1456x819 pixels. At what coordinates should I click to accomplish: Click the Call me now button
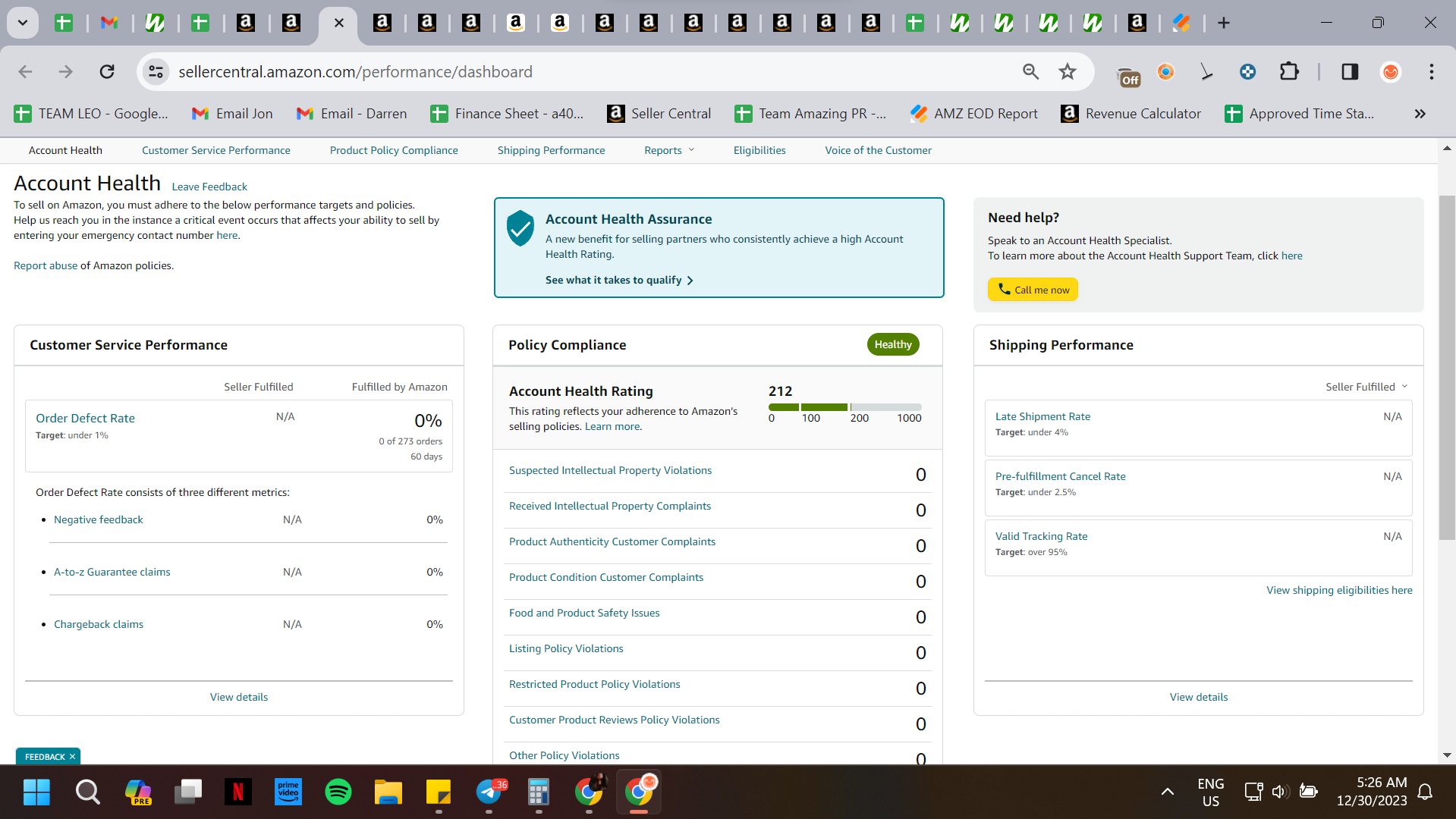(1033, 290)
